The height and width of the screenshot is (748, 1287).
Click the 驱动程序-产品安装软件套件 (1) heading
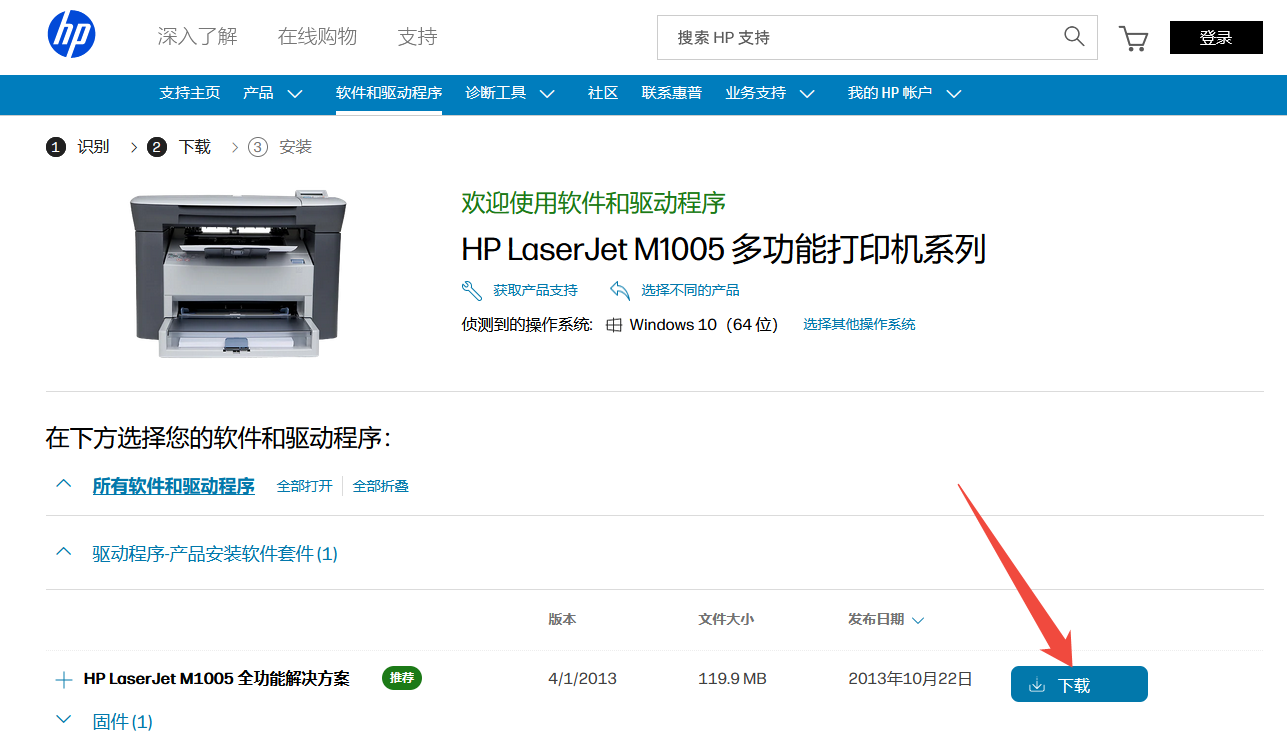click(x=215, y=553)
